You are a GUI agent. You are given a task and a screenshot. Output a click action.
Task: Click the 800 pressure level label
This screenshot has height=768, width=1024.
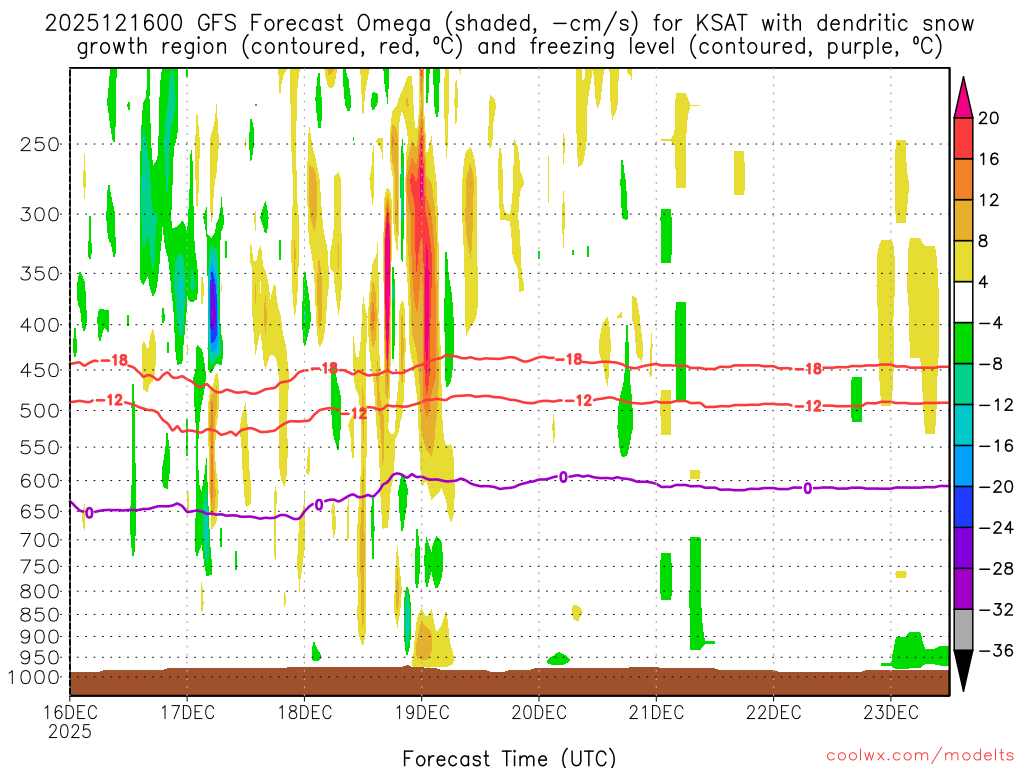coord(40,592)
